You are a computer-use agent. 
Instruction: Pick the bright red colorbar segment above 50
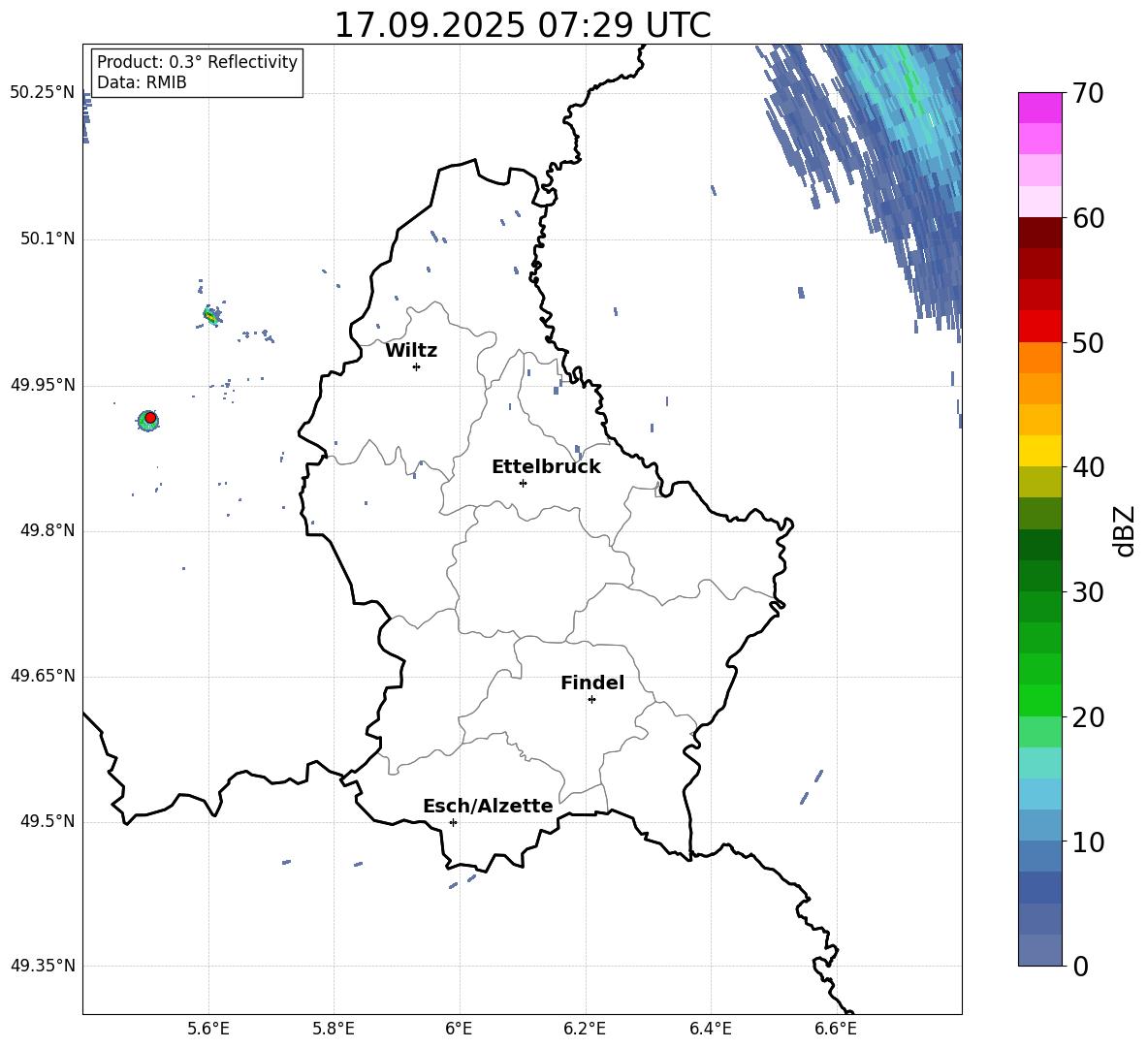pos(1040,326)
